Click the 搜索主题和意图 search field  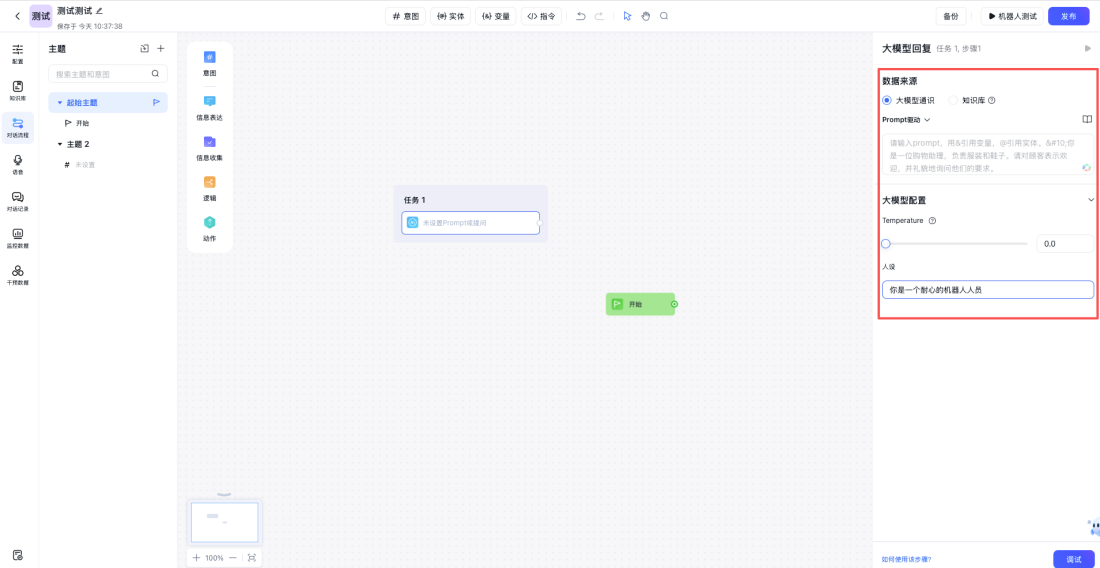108,74
